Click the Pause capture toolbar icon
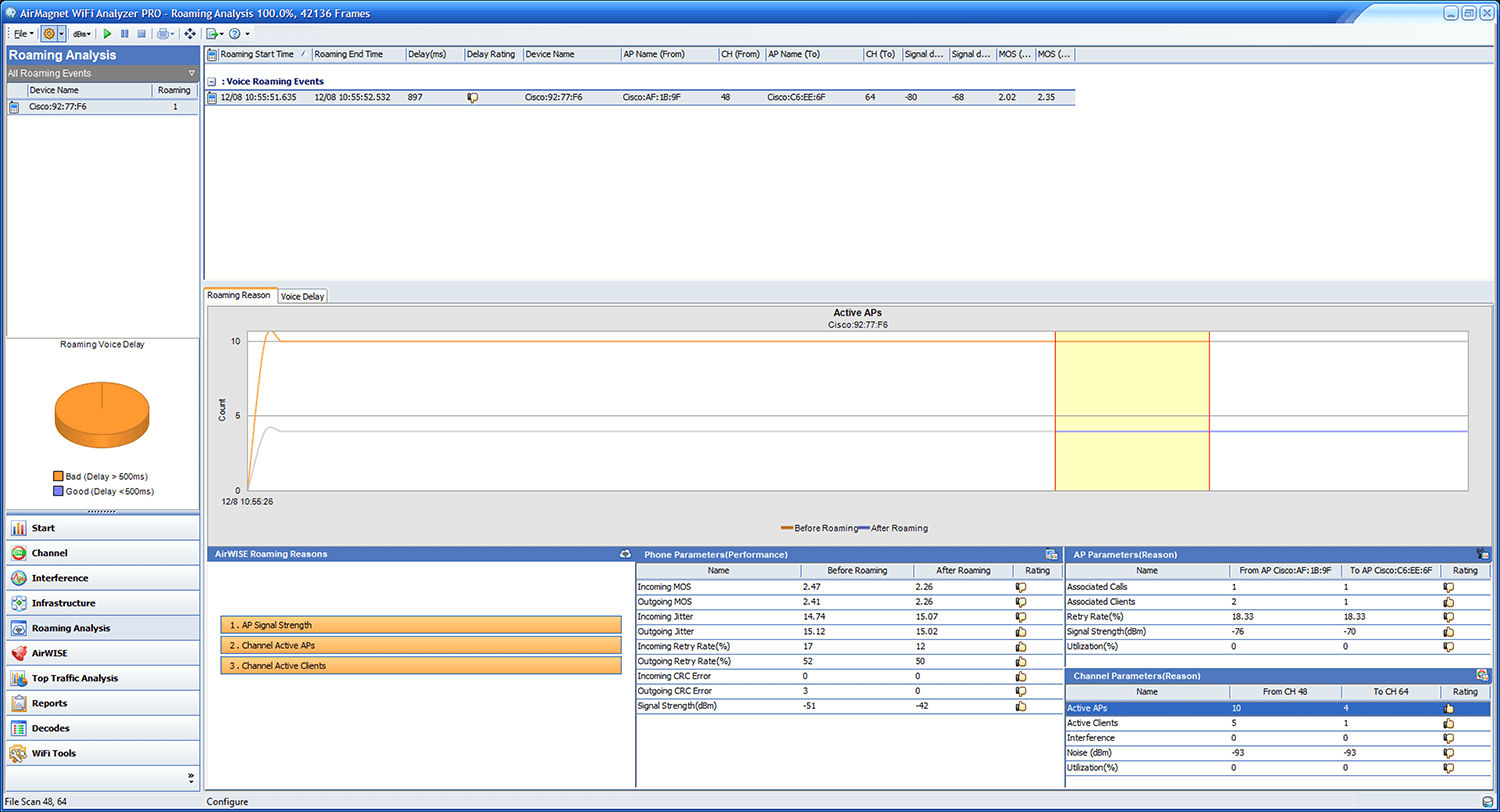 point(125,34)
